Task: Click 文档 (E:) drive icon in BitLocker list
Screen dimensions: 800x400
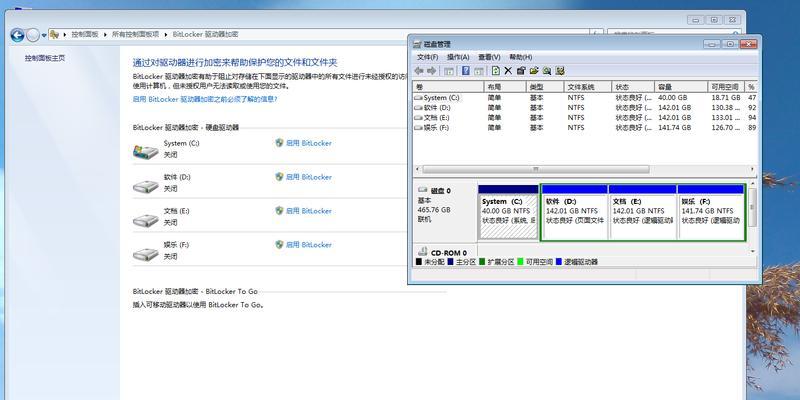Action: (145, 220)
